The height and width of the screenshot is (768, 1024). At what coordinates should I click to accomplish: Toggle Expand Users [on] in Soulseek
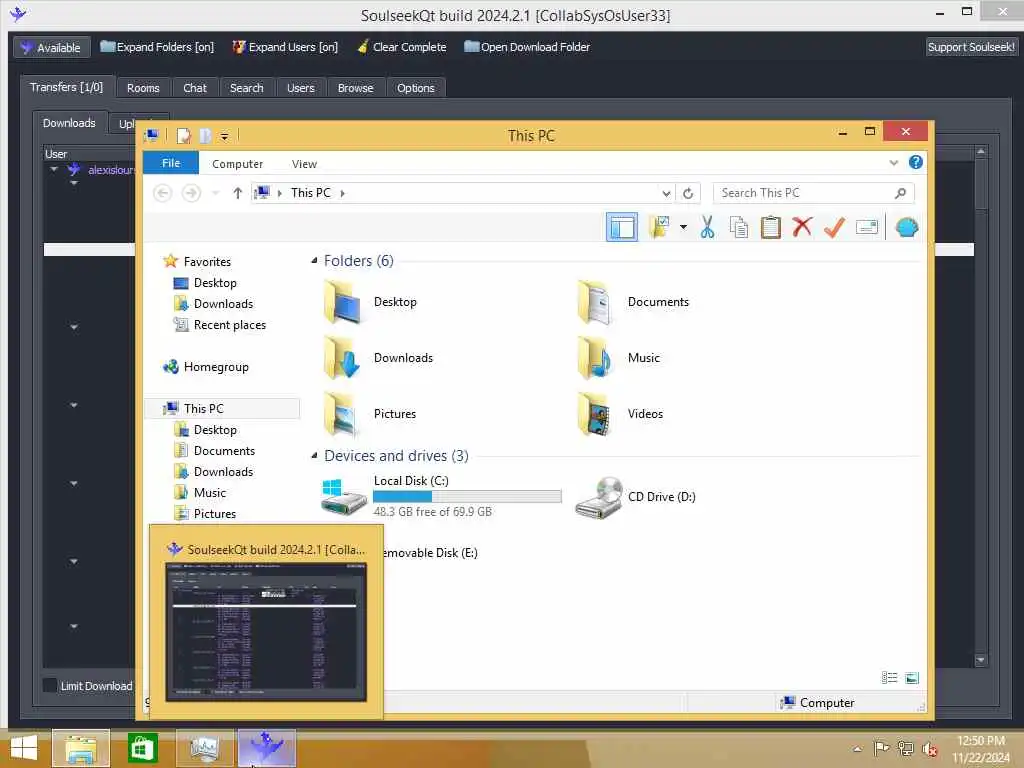coord(285,47)
